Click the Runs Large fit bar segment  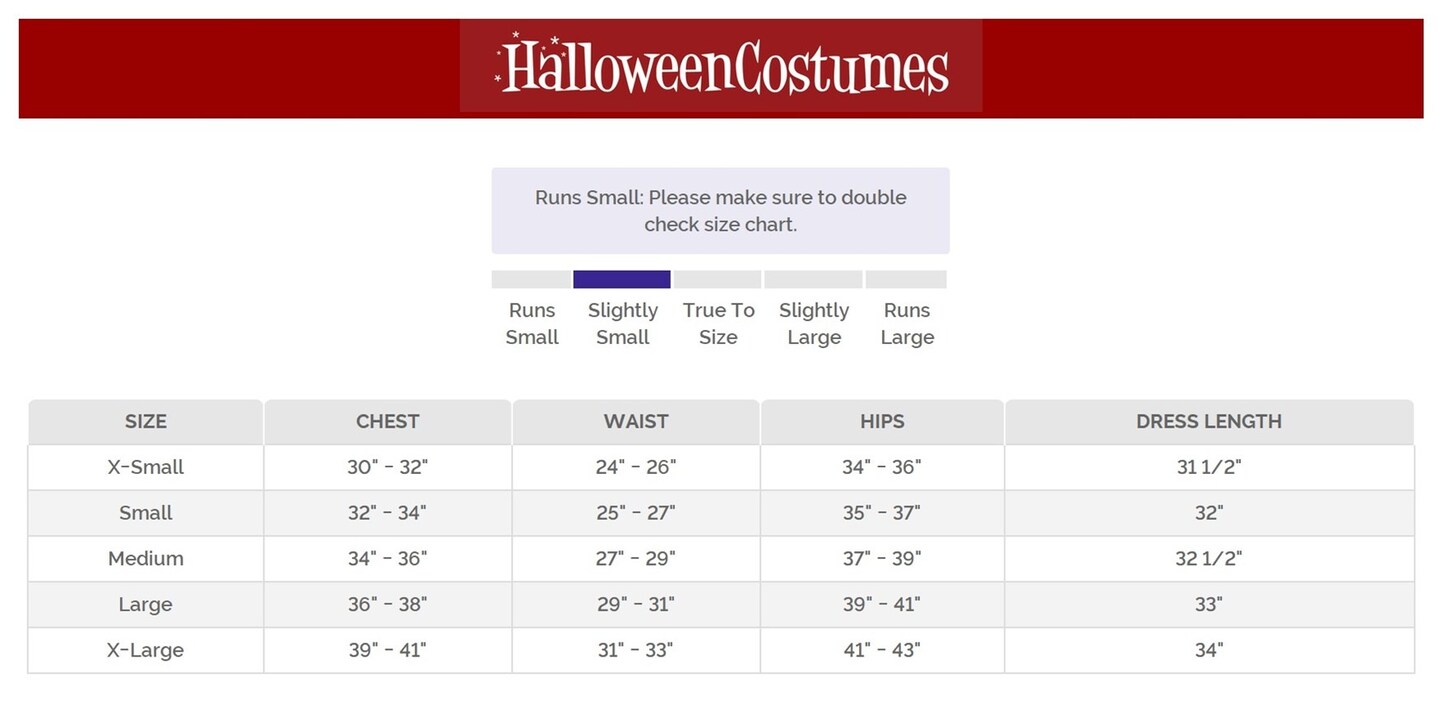tap(905, 279)
